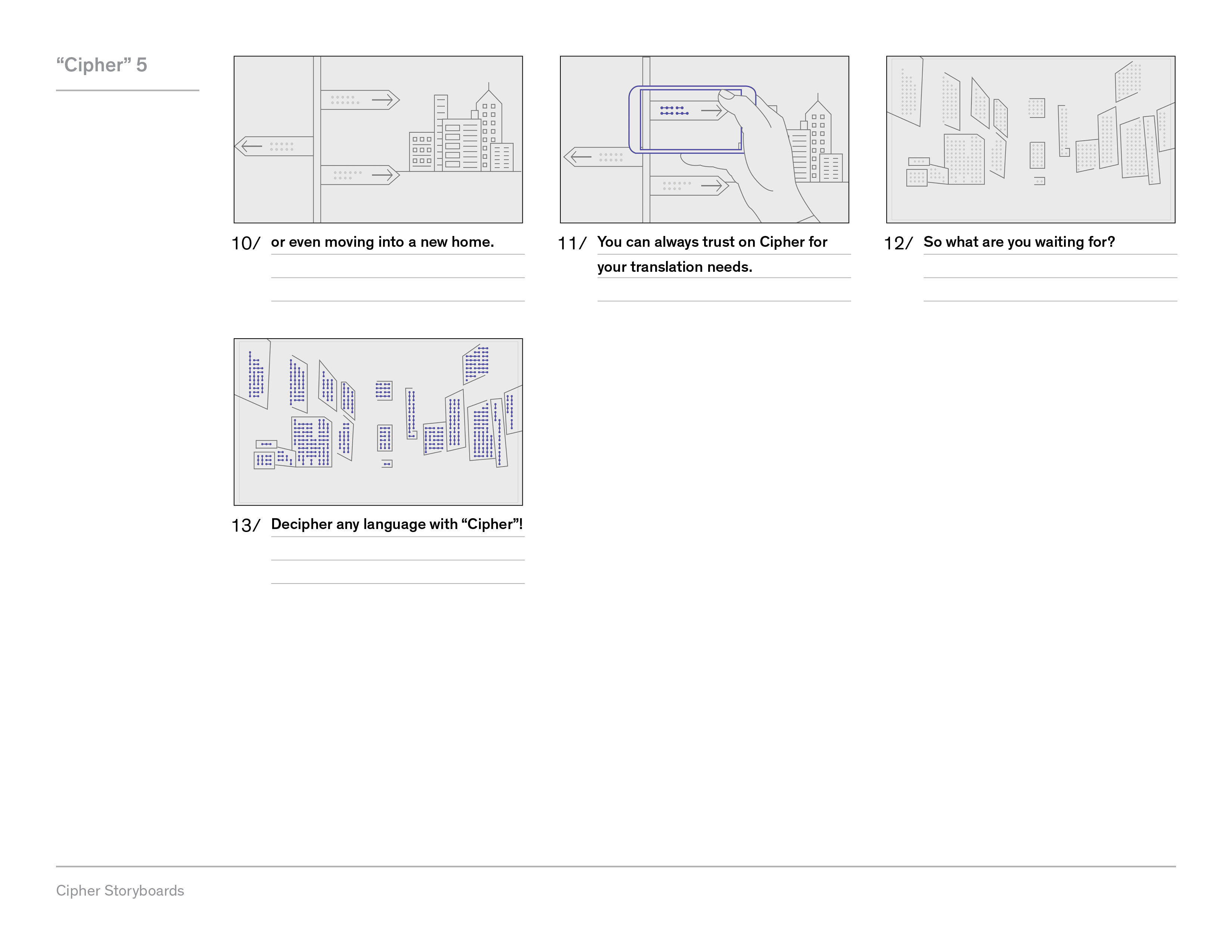Click storyboard frame 13 purple buildings thumbnail

[x=378, y=422]
